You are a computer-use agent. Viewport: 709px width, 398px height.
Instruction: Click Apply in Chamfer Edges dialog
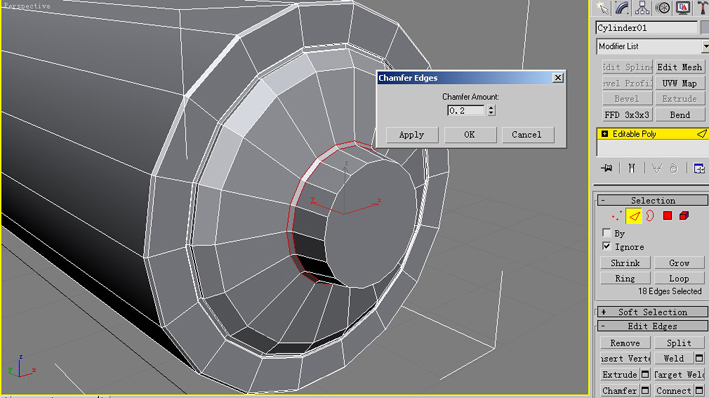pyautogui.click(x=412, y=135)
